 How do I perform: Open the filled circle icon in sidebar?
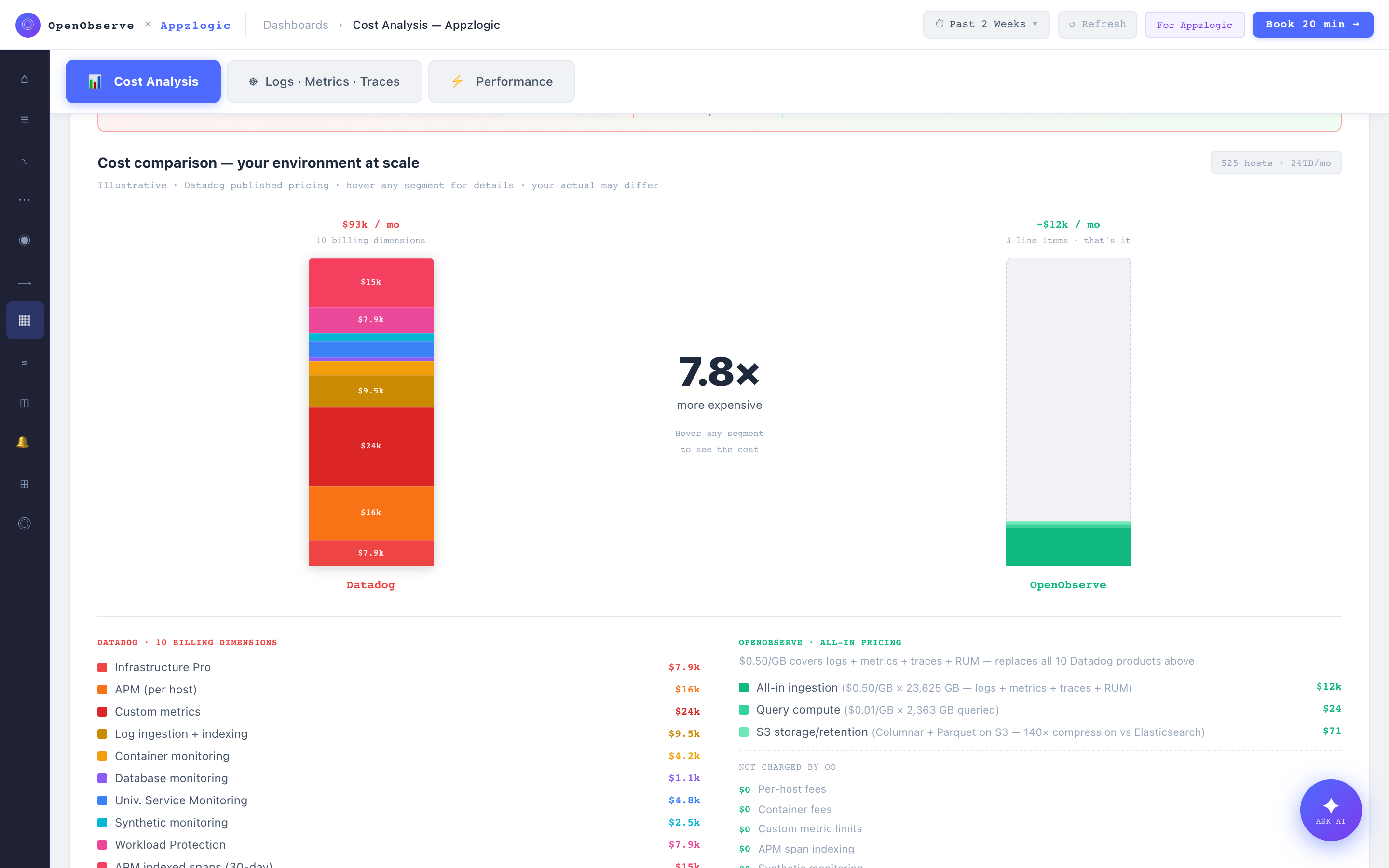[24, 240]
